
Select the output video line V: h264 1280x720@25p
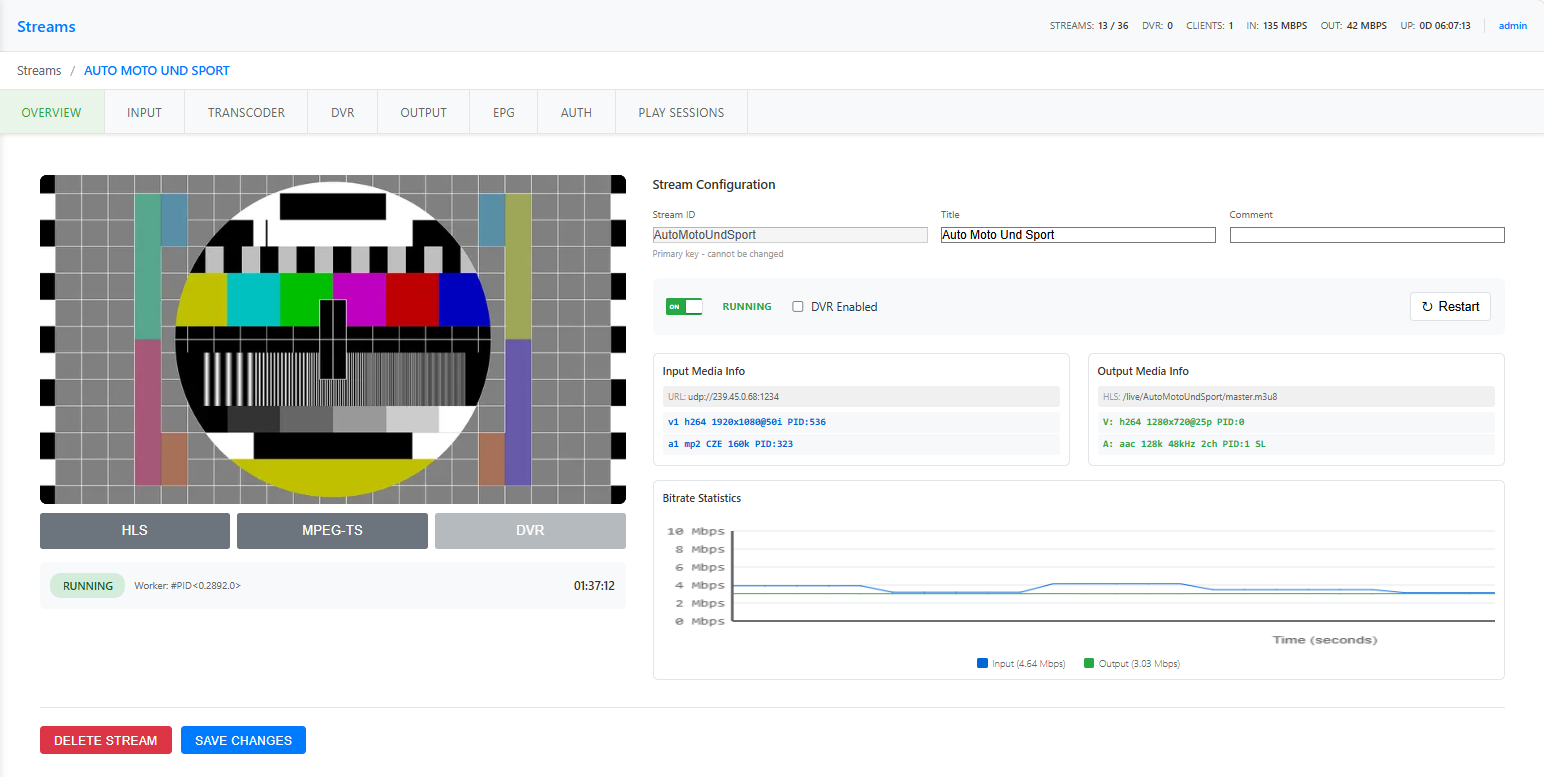point(1296,422)
